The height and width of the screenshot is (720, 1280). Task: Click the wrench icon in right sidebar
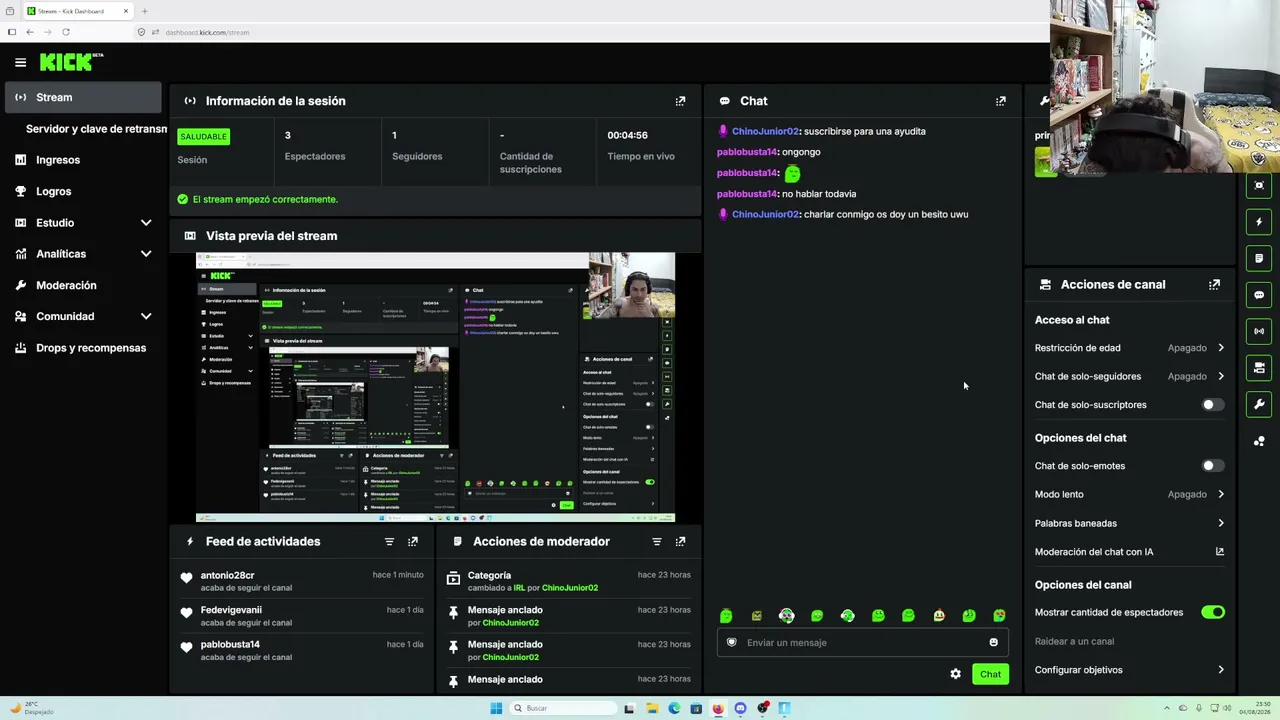[1259, 404]
